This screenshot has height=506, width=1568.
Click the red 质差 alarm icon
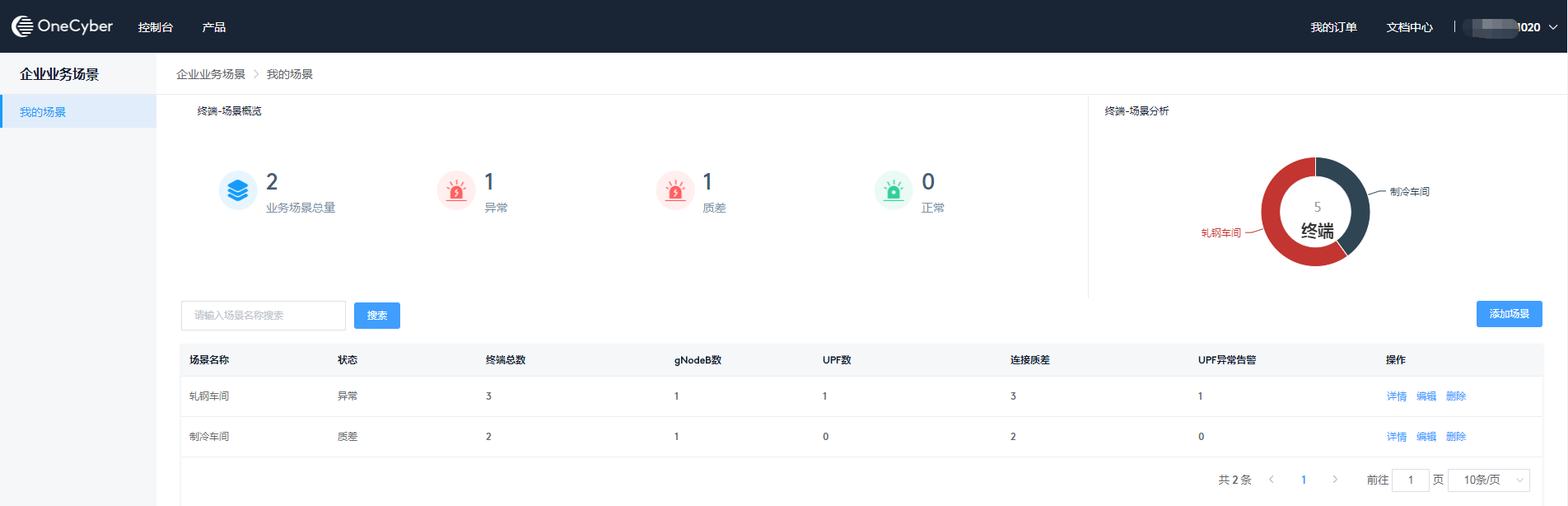[675, 190]
